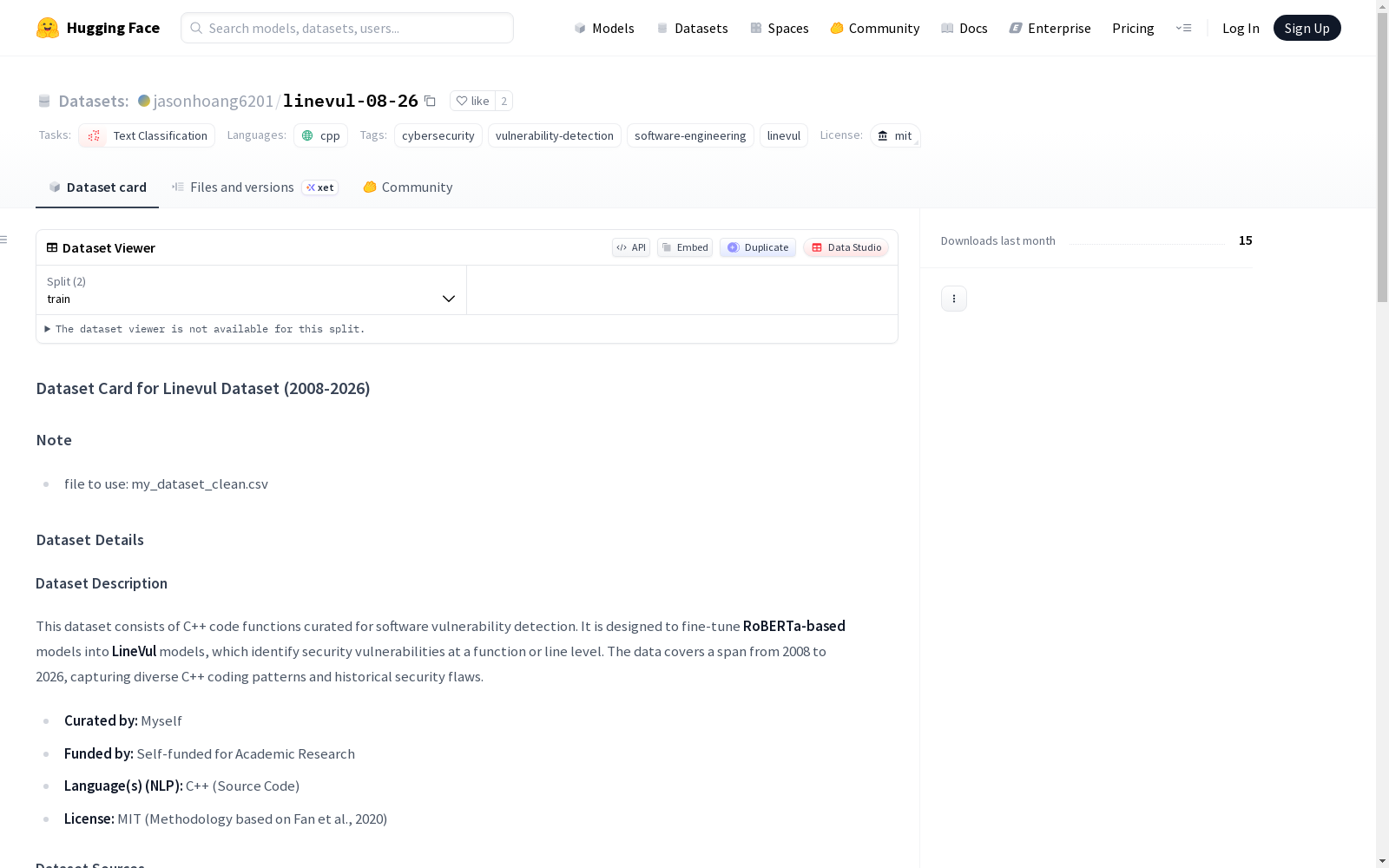Open the side table of contents icon

click(x=4, y=240)
